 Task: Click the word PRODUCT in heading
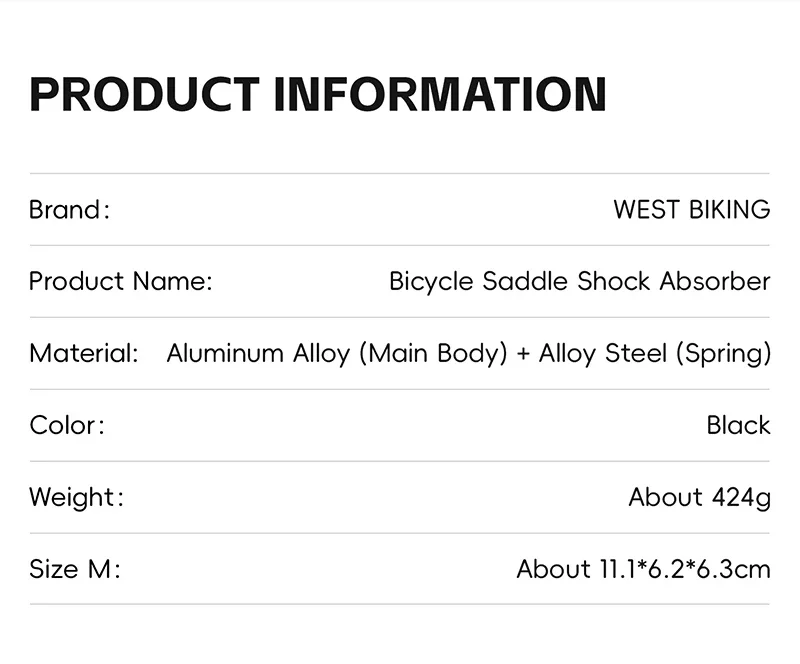pyautogui.click(x=144, y=94)
